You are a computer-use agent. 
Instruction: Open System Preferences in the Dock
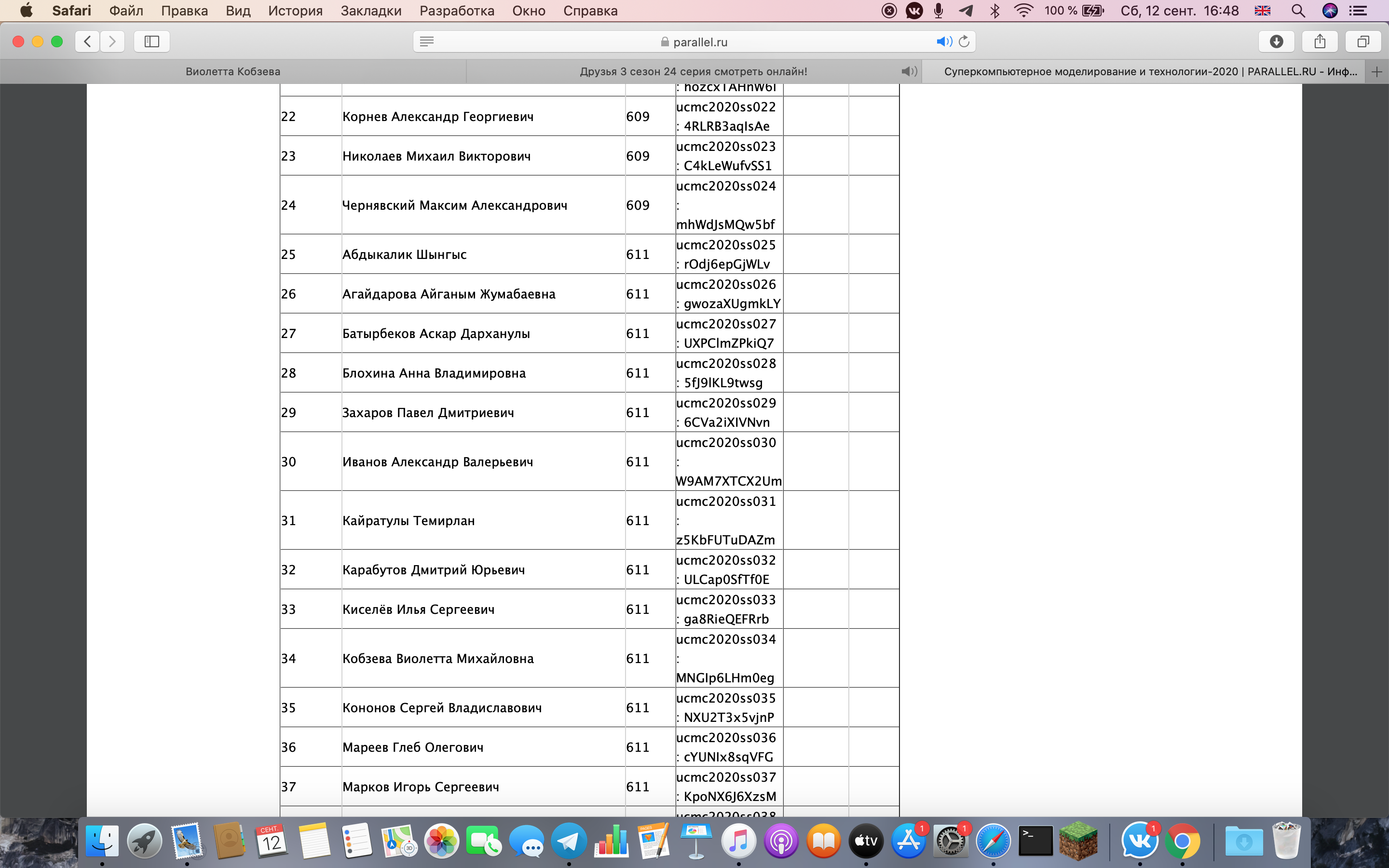pos(951,841)
